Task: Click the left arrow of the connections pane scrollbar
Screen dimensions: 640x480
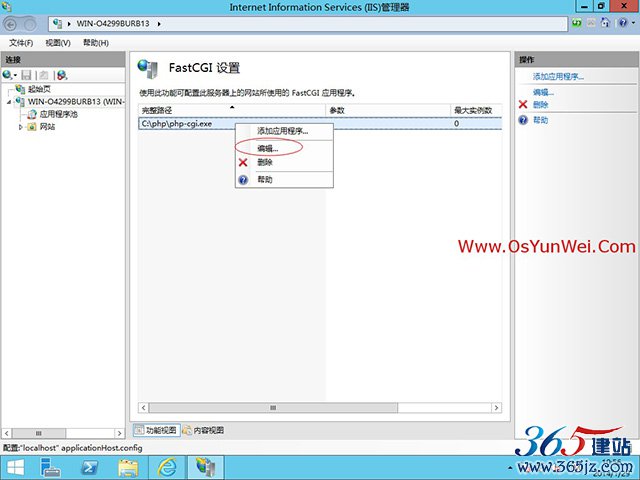Action: click(7, 433)
